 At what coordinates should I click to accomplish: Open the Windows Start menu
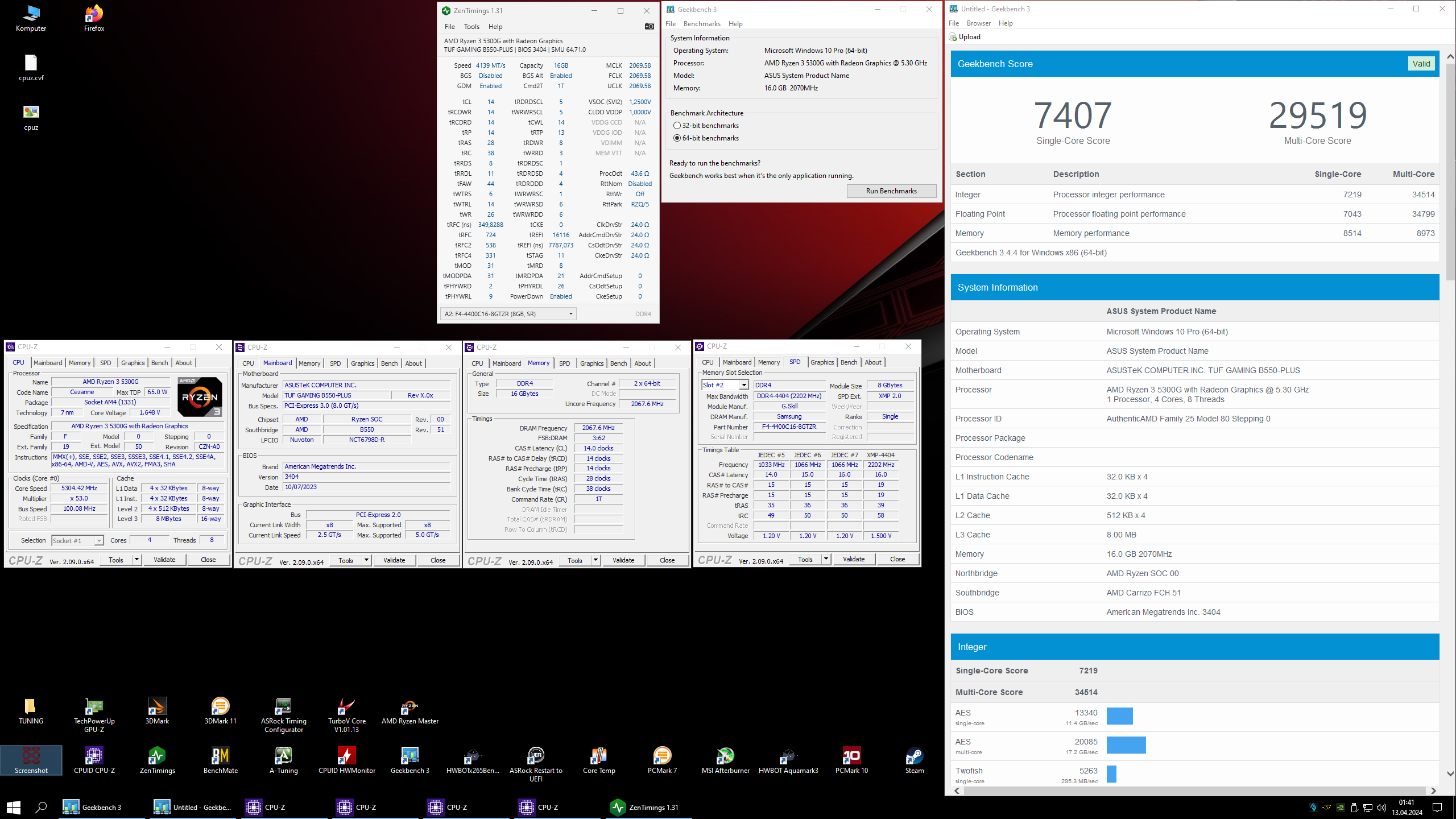(x=14, y=807)
